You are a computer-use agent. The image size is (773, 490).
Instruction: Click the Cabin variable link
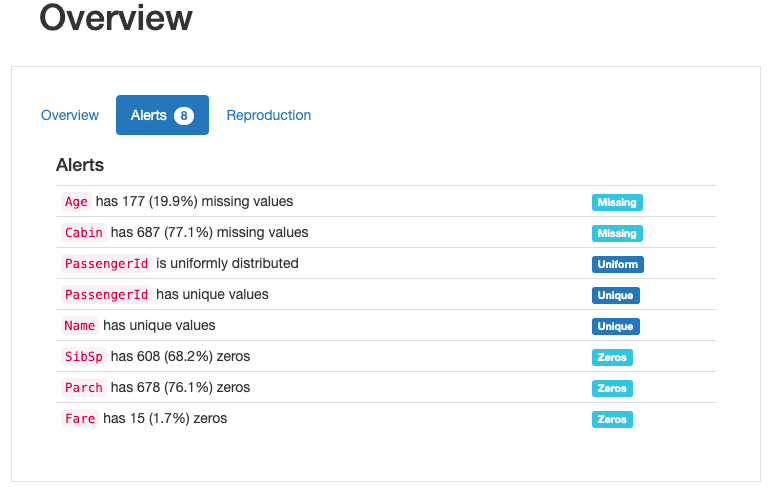pos(84,233)
